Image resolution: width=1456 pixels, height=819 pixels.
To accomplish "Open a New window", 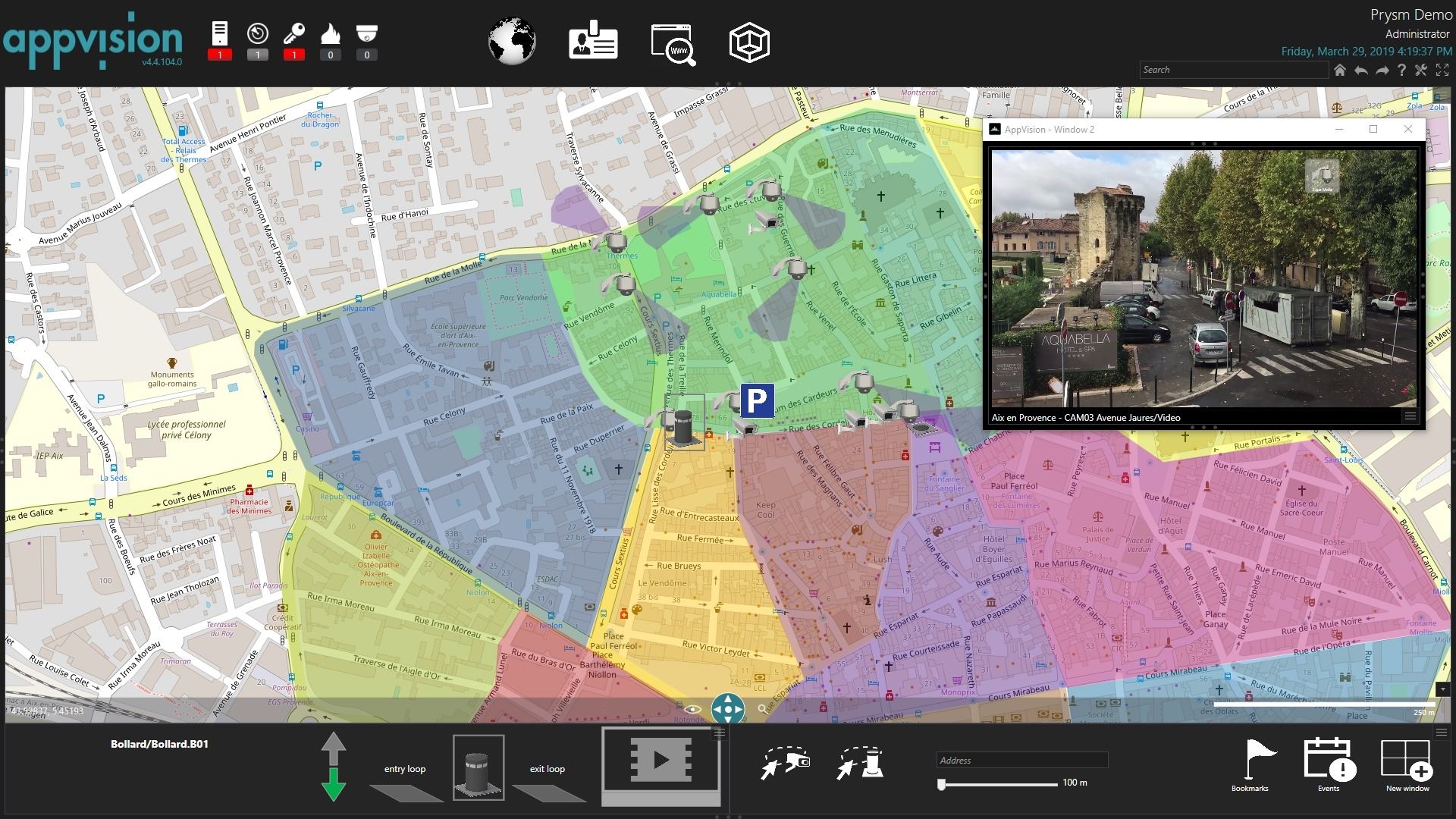I will [1407, 764].
